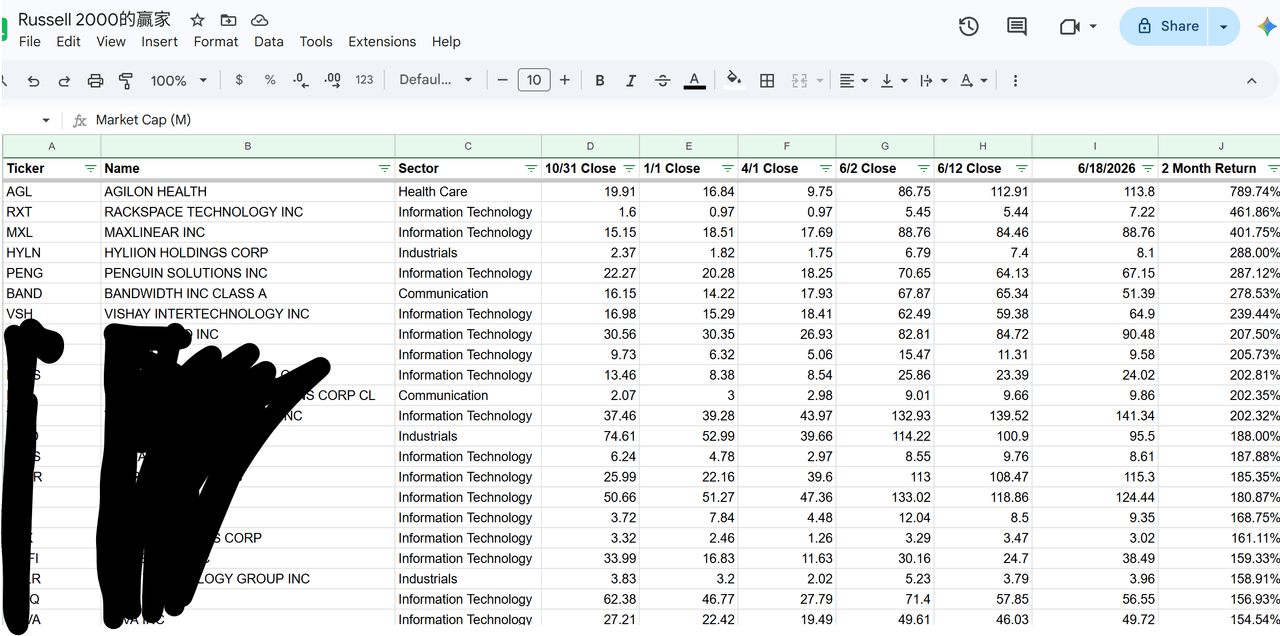Image resolution: width=1280 pixels, height=636 pixels.
Task: Open the Format menu
Action: [x=216, y=41]
